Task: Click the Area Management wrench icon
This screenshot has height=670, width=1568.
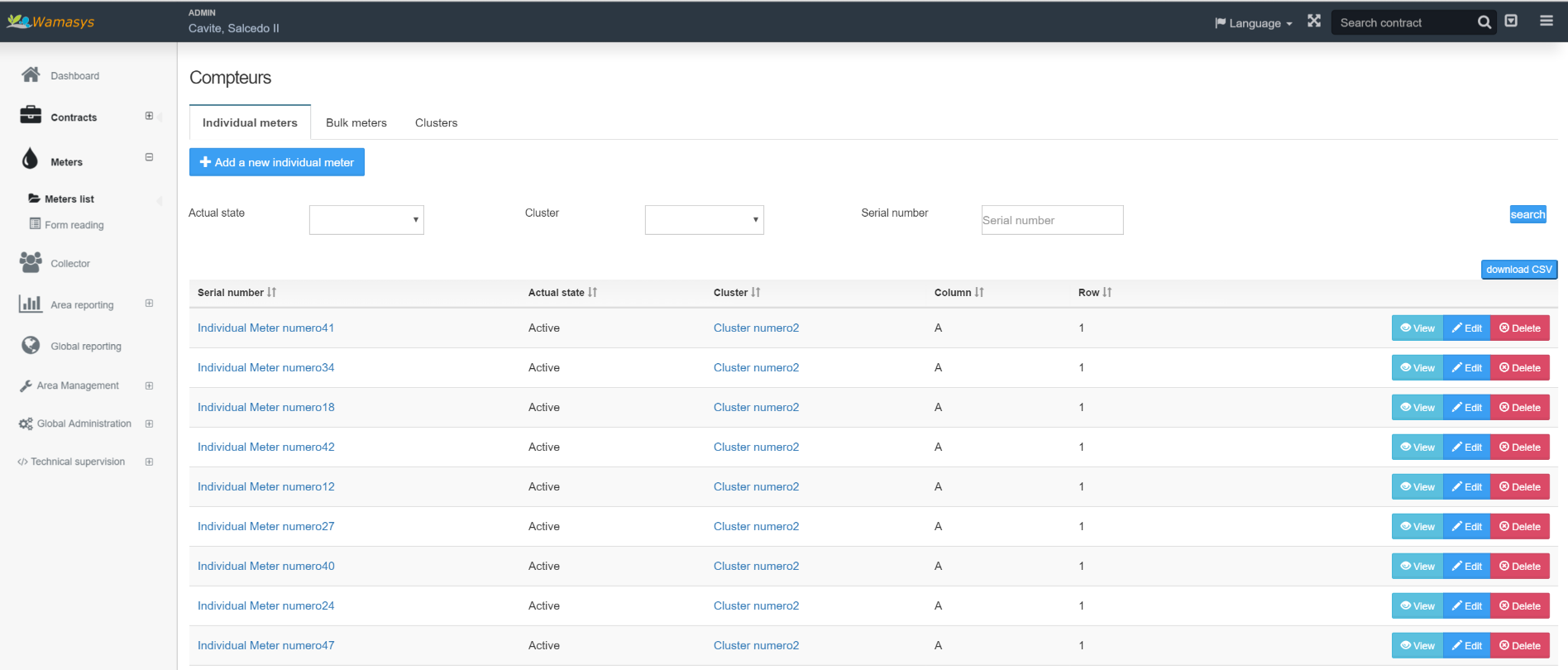Action: tap(26, 386)
